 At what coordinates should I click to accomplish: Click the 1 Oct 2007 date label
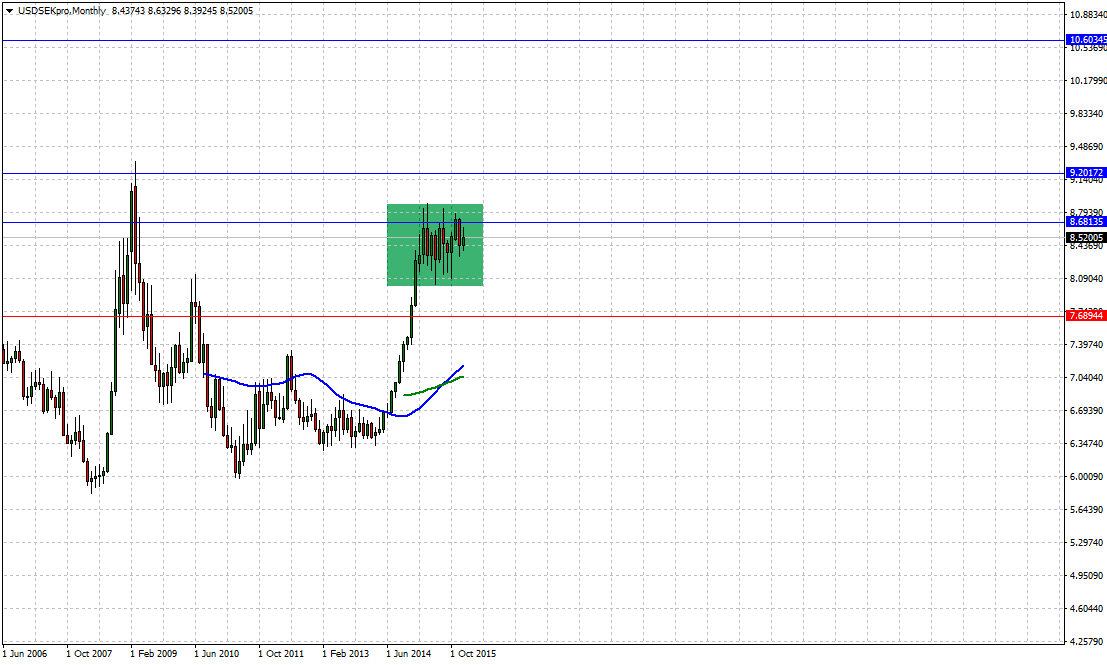click(89, 654)
